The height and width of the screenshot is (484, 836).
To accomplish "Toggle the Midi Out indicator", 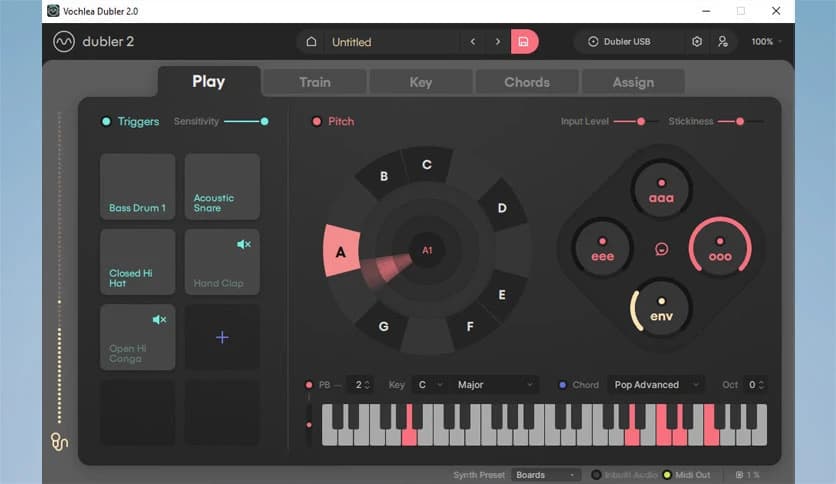I will [x=666, y=474].
